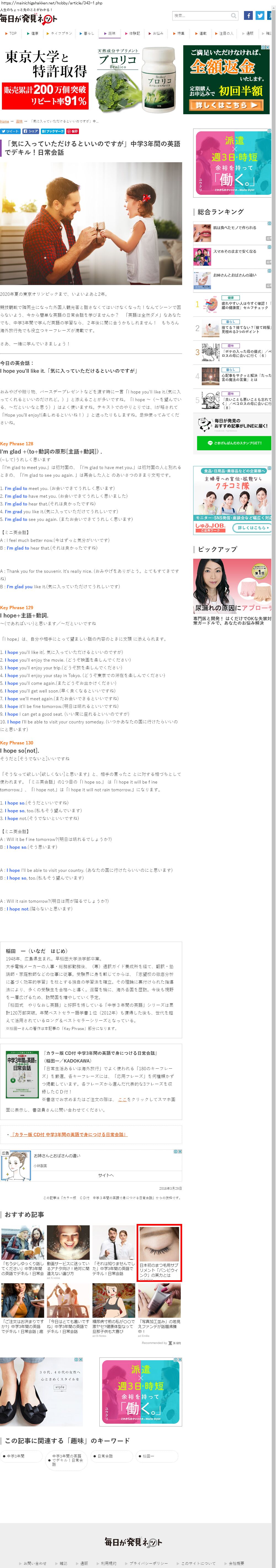Screen dimensions: 276x1568
Task: Open the 健康 navigation item
Action: [32, 33]
